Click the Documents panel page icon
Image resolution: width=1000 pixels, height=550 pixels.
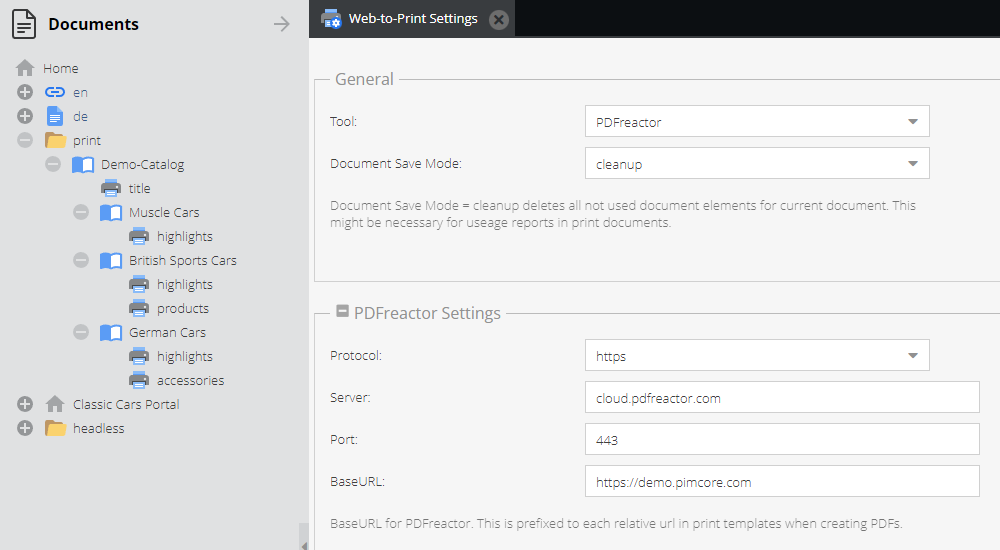tap(24, 24)
